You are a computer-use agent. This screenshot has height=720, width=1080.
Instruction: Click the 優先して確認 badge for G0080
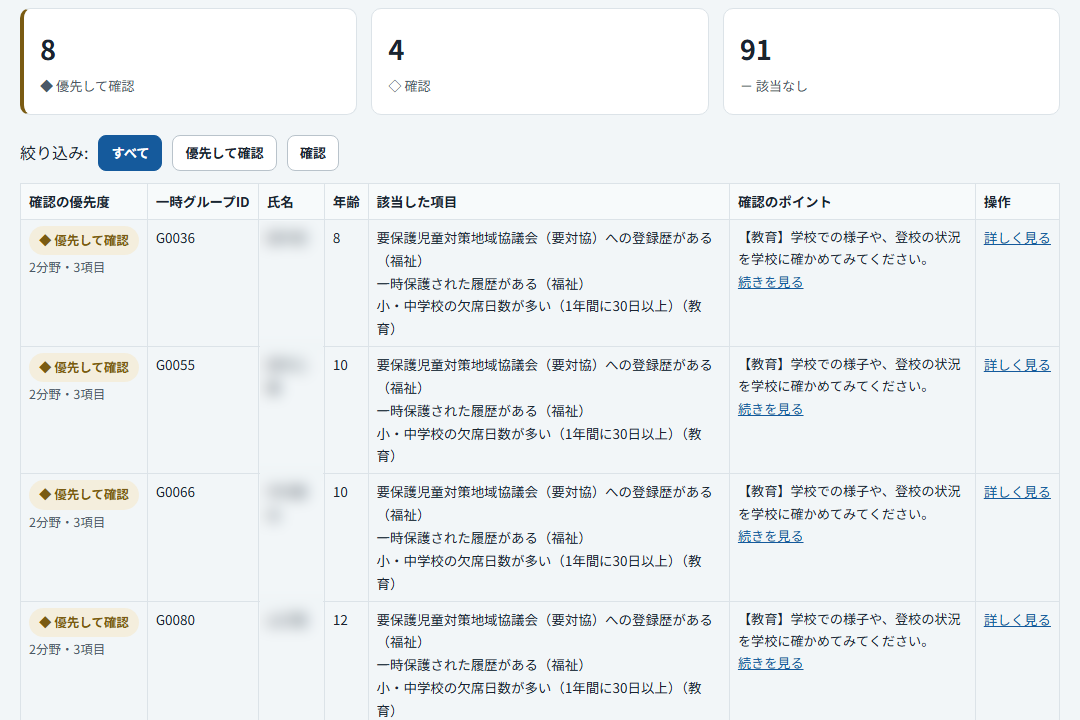pyautogui.click(x=84, y=622)
